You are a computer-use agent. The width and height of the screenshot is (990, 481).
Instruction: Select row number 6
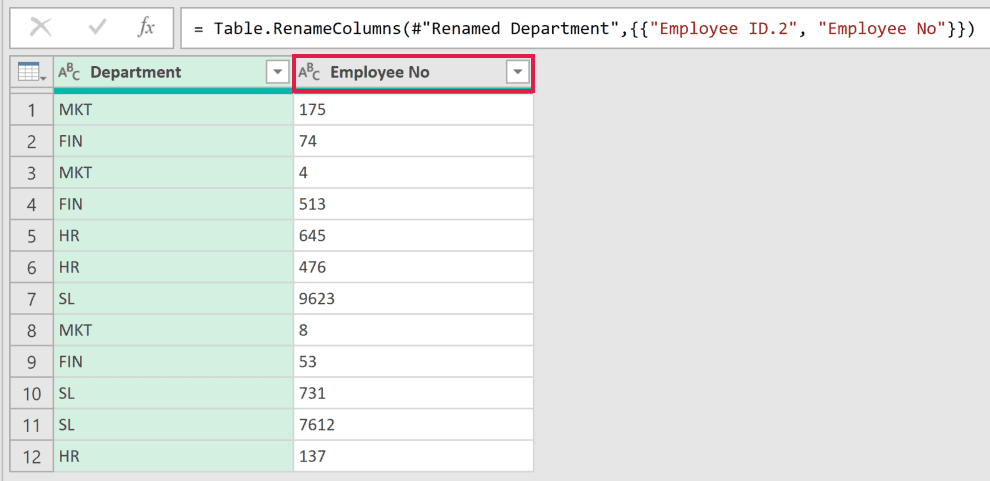point(32,268)
